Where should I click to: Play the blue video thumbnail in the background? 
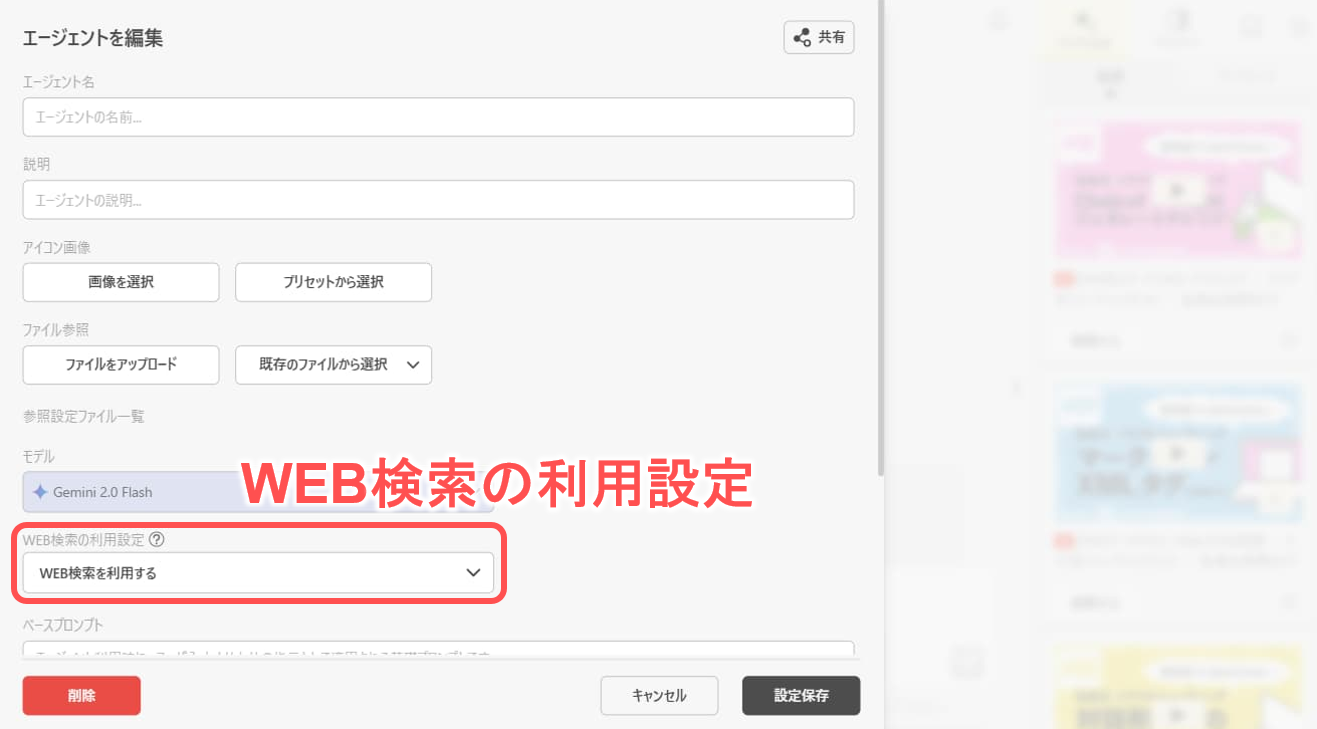(1176, 453)
